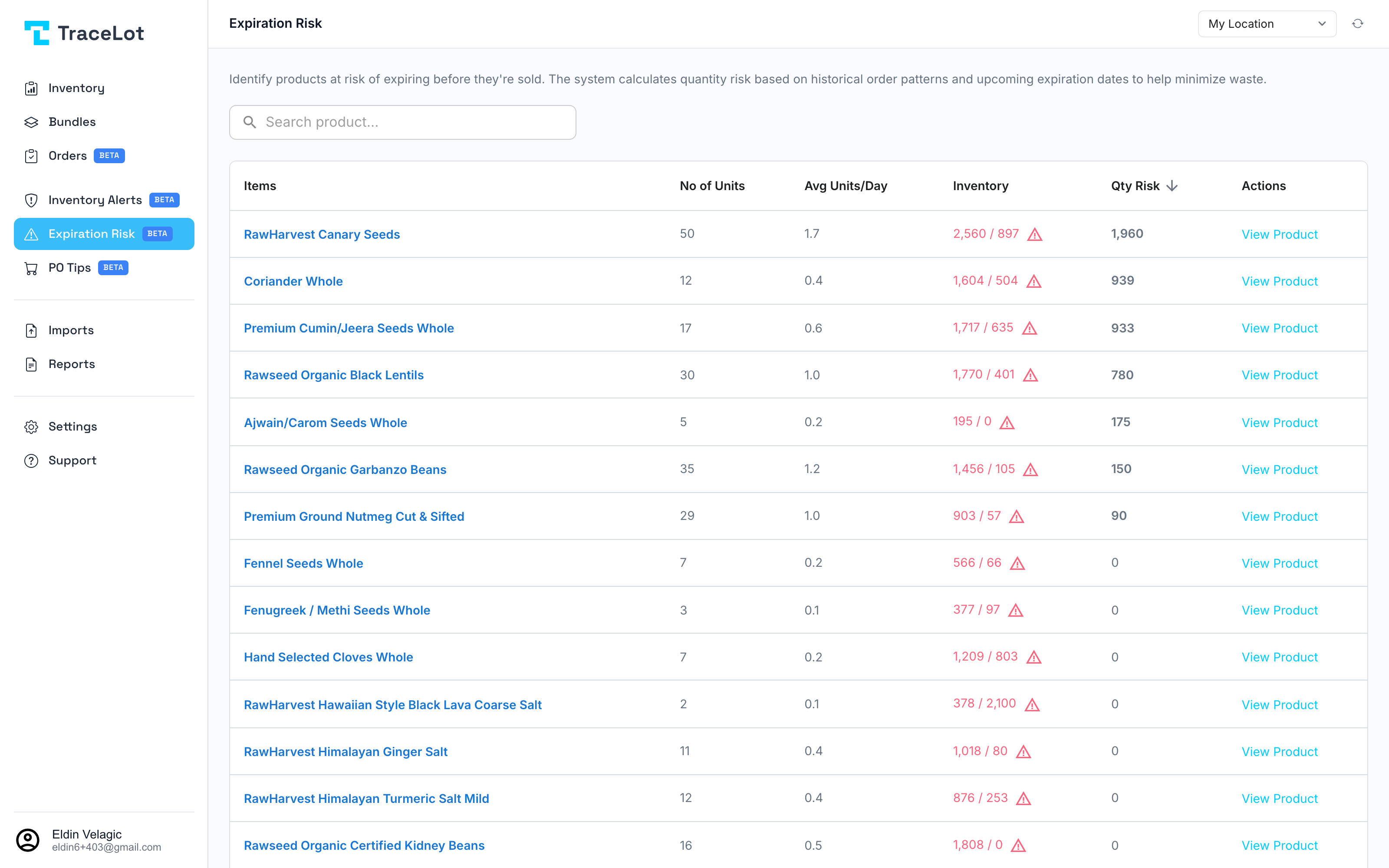This screenshot has width=1389, height=868.
Task: Click warning icon in RawHarvest Canary Seeds row
Action: [x=1034, y=234]
